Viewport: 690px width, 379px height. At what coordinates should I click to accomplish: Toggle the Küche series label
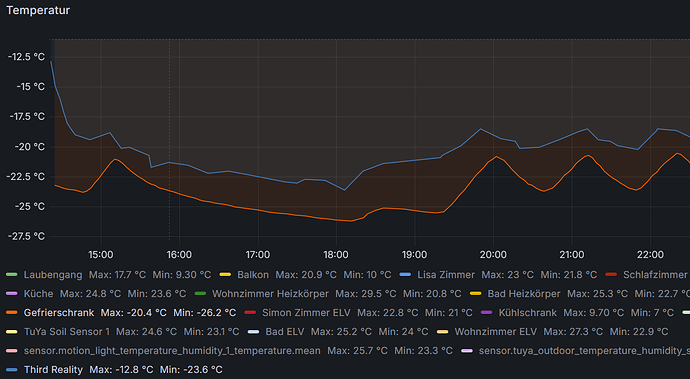pyautogui.click(x=38, y=294)
